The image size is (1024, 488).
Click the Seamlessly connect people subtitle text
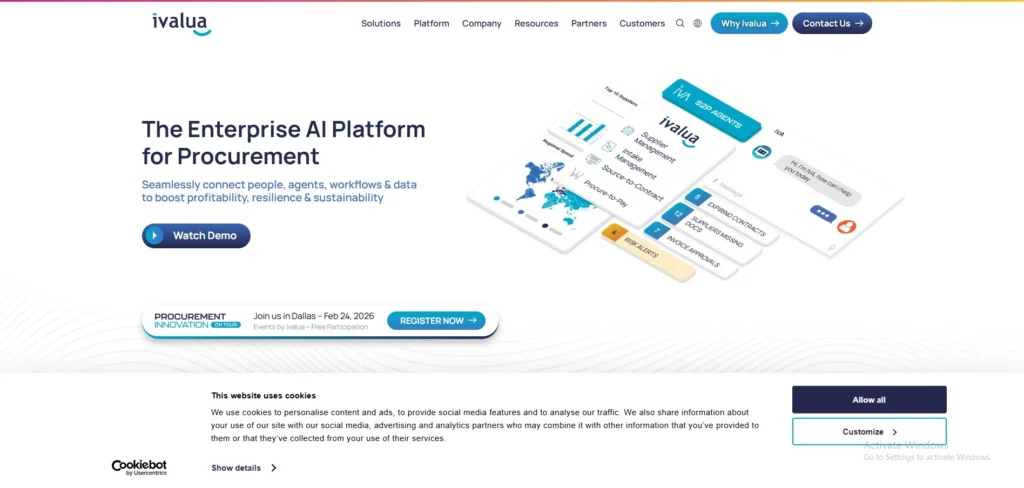(x=279, y=191)
